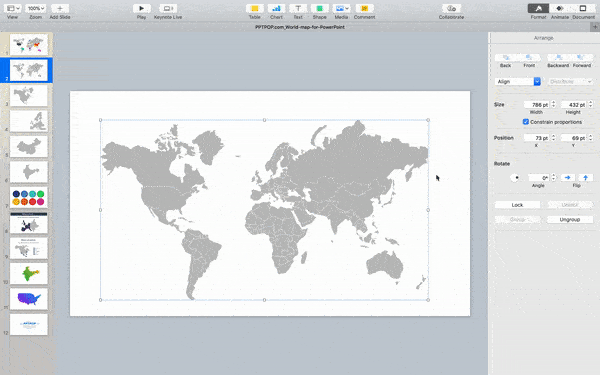This screenshot has height=375, width=600.
Task: Open the Zoom percentage dropdown
Action: [x=36, y=8]
